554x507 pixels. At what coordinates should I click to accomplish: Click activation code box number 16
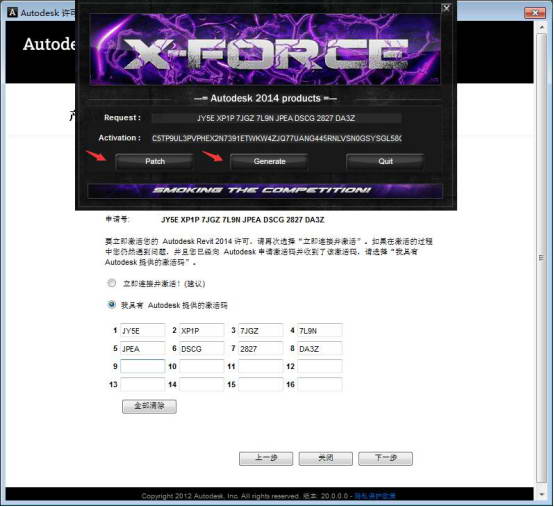coord(320,384)
